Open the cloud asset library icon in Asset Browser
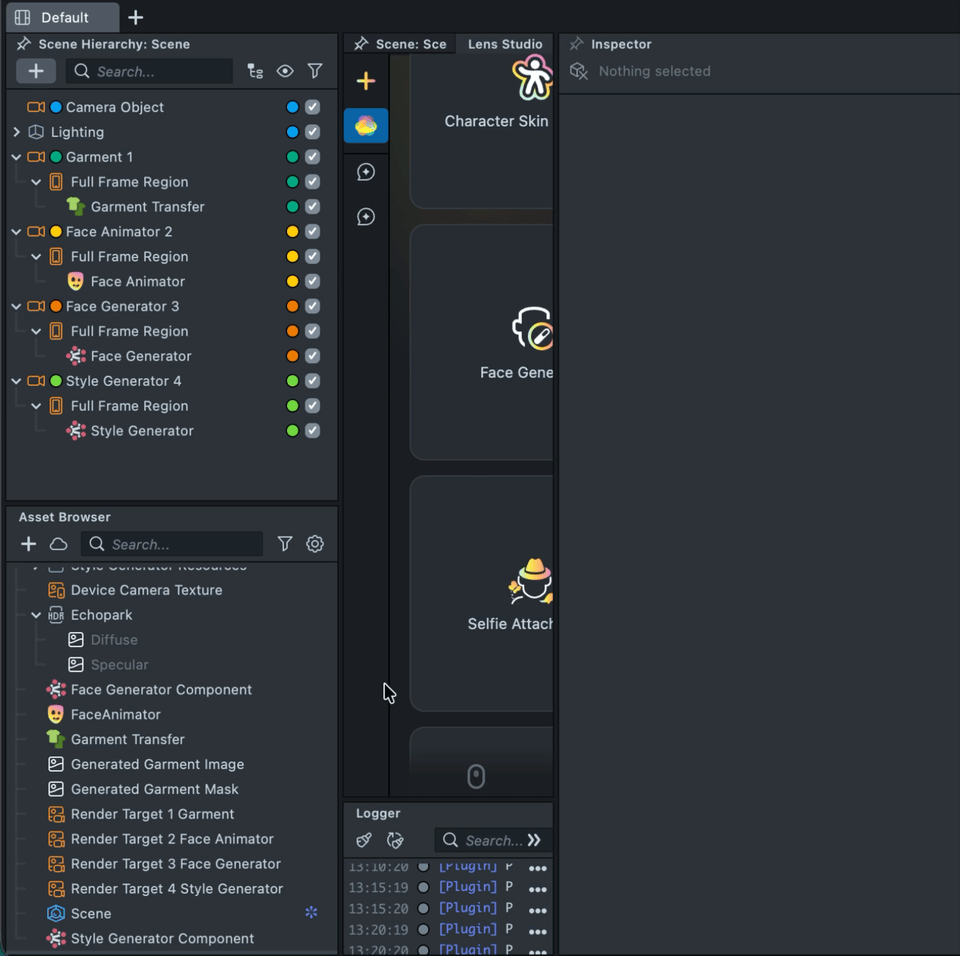 tap(59, 544)
